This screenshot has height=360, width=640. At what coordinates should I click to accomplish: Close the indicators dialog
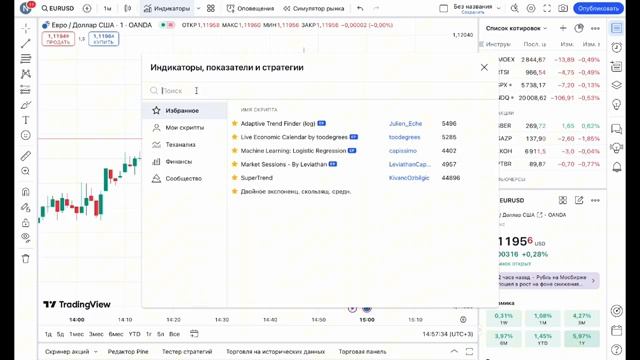point(484,67)
